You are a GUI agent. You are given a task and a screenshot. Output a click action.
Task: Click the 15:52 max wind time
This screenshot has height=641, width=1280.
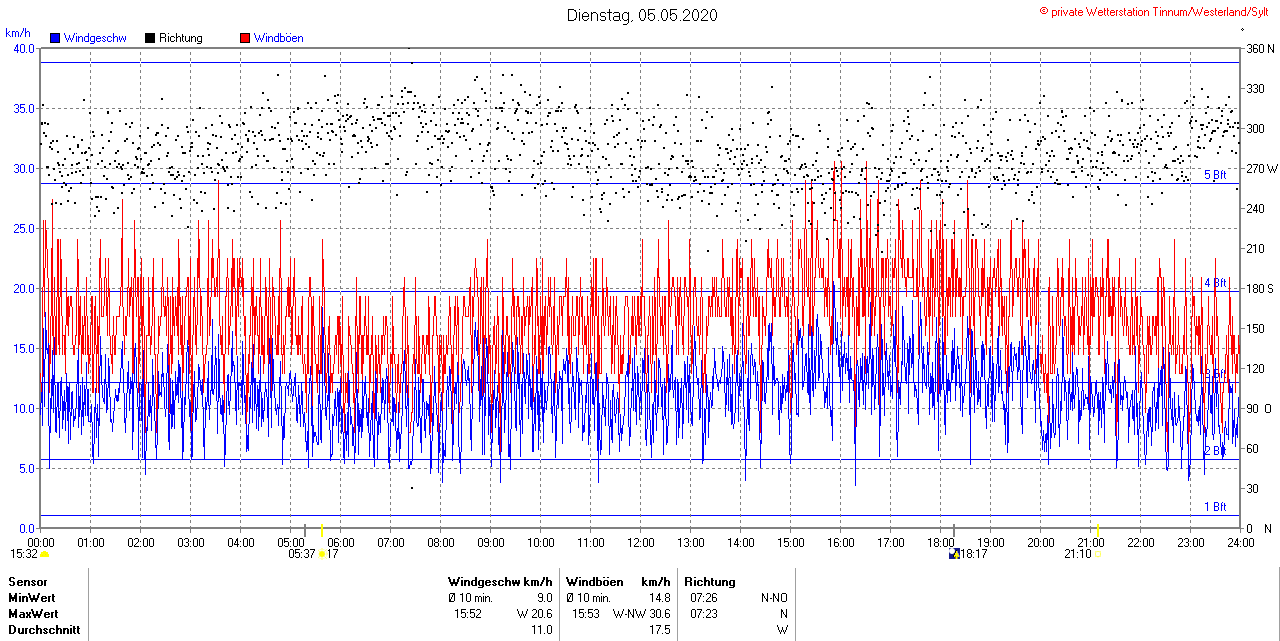[468, 613]
